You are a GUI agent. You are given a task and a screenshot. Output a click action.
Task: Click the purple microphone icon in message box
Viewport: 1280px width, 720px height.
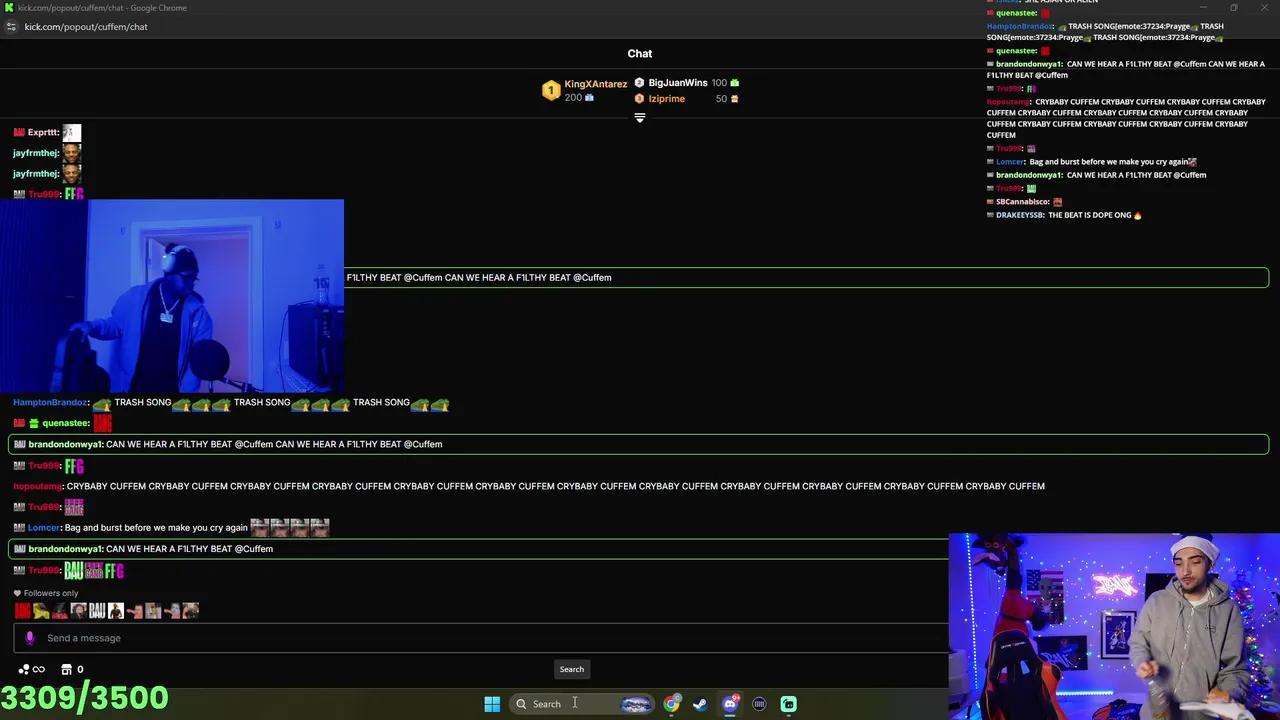point(29,638)
